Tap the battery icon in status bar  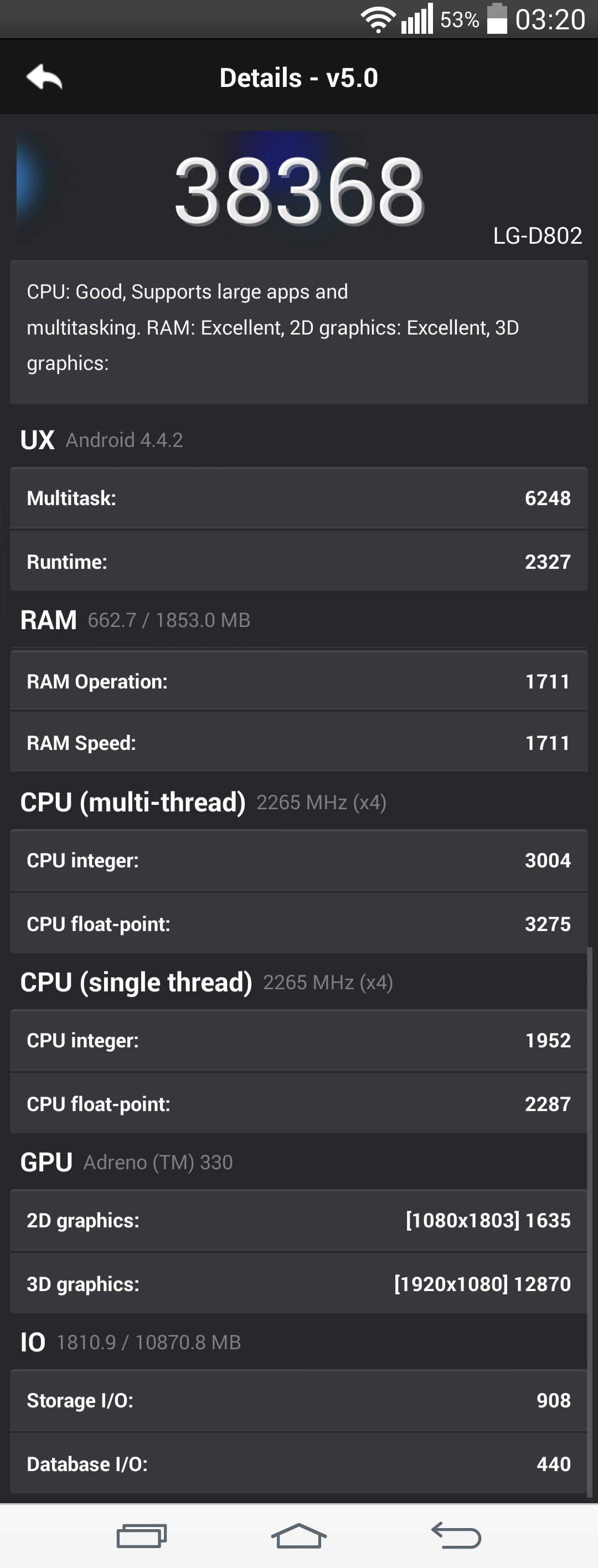coord(497,18)
